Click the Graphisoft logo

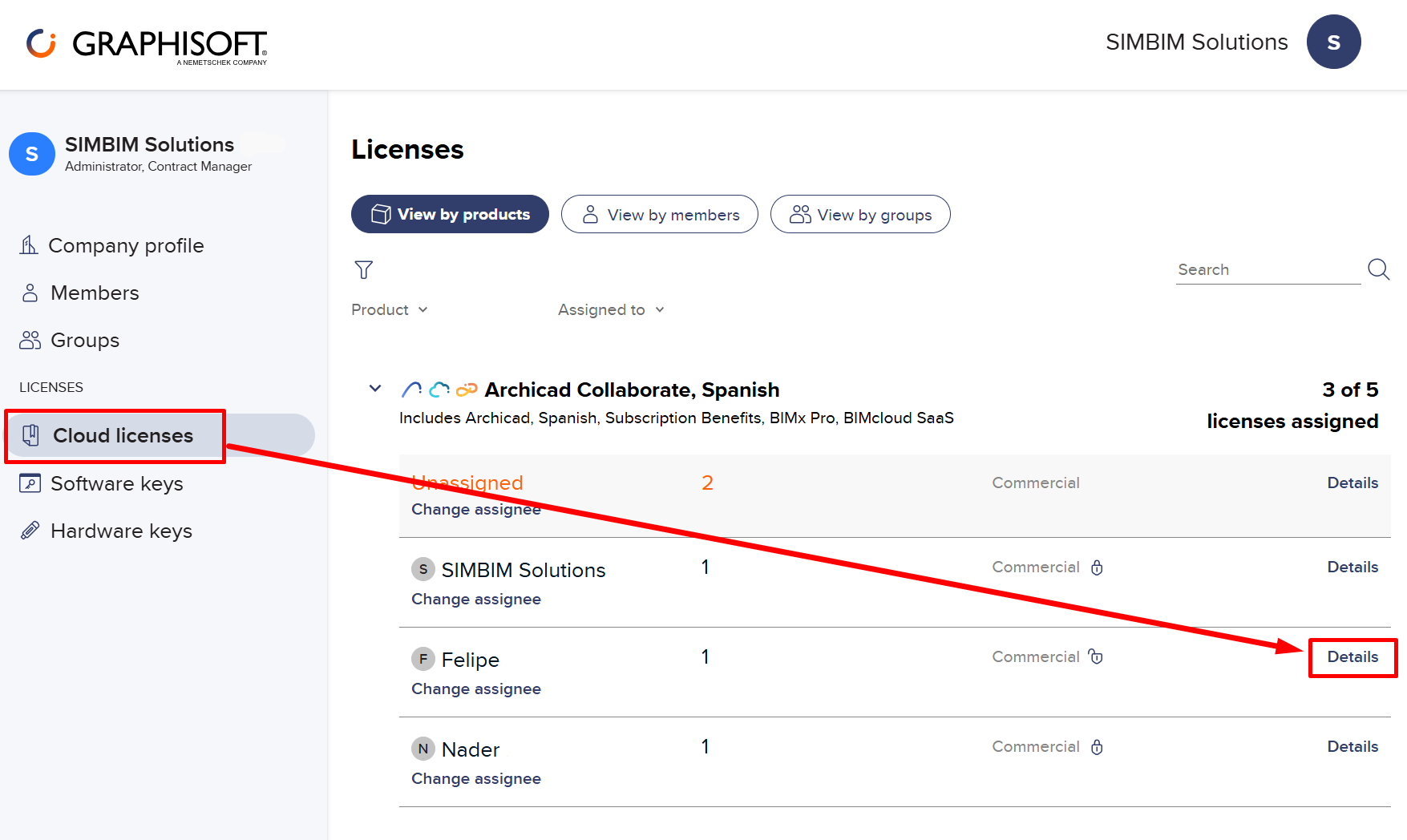point(147,45)
